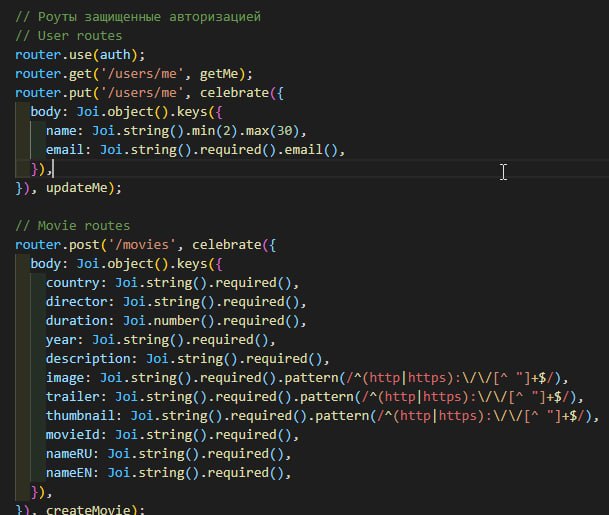Screen dimensions: 609x515
Task: Click the '// User routes' comment
Action: click(x=69, y=36)
